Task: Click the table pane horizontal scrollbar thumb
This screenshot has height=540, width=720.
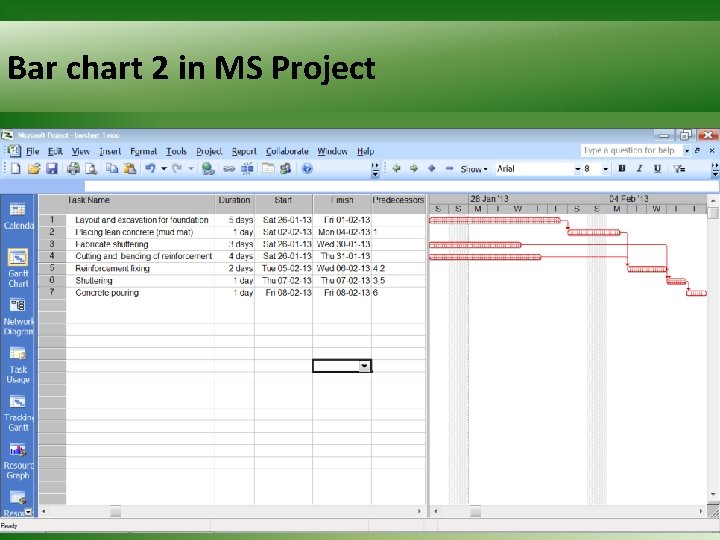Action: (x=115, y=511)
